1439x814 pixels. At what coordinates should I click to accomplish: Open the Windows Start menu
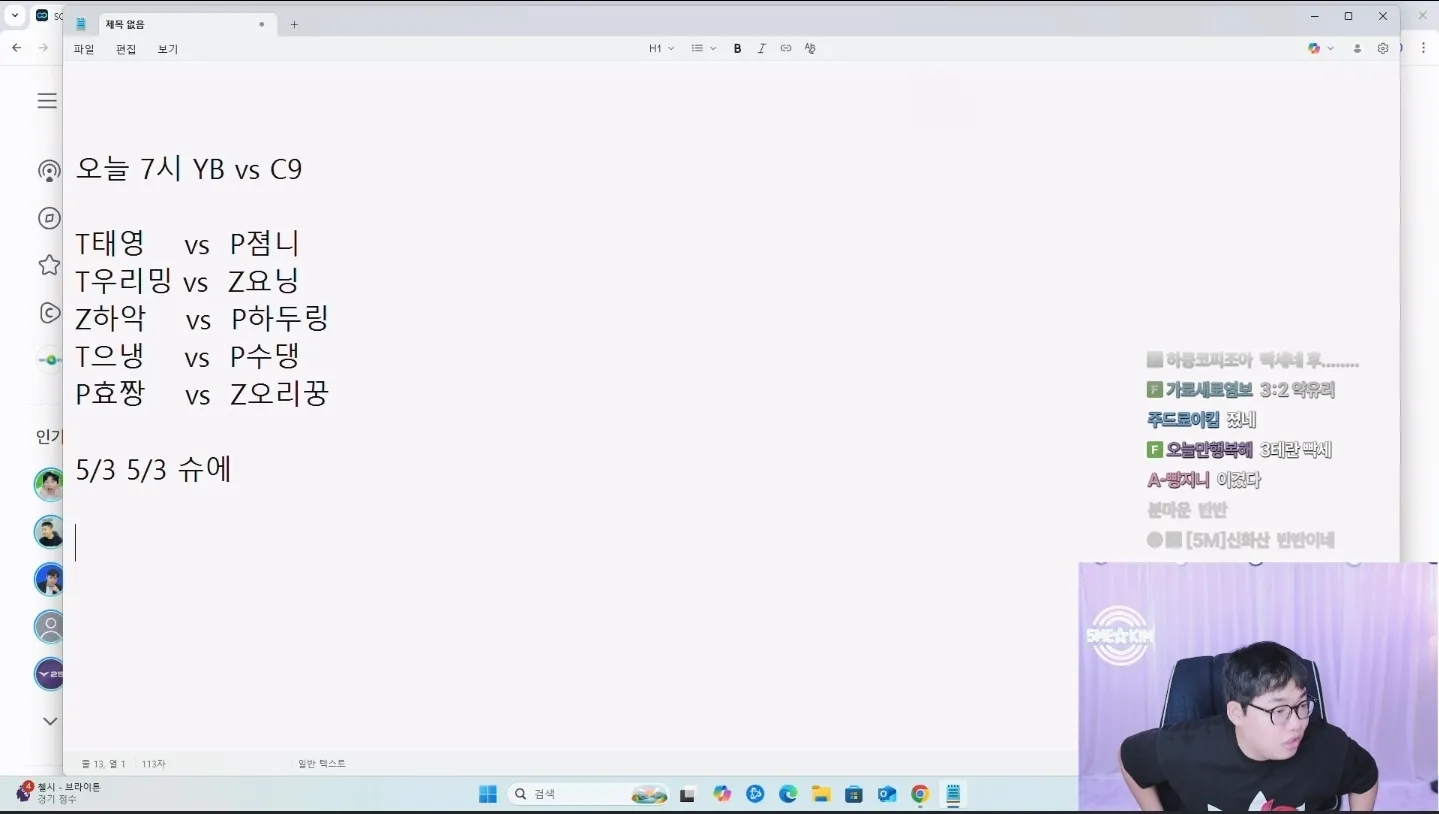(488, 794)
